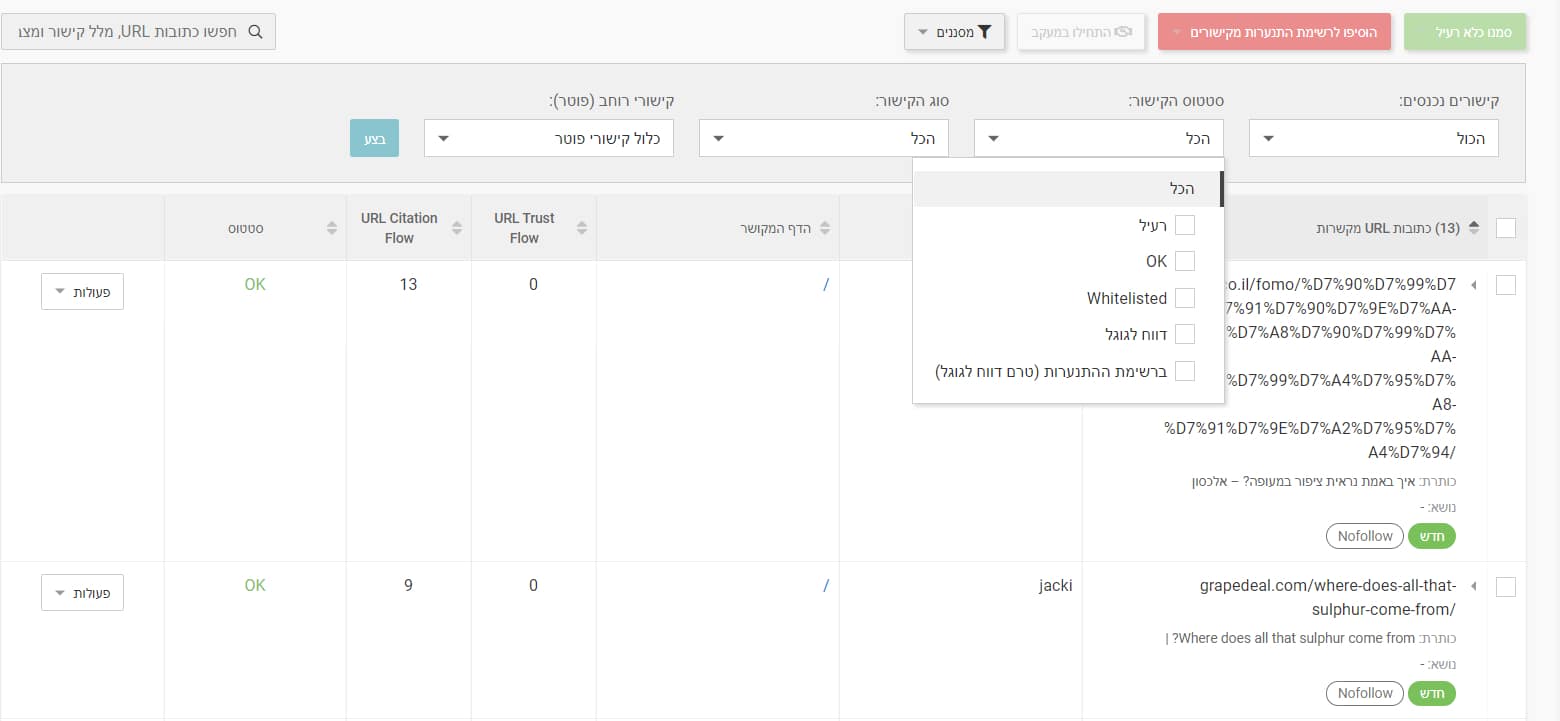Tick the דווח לגוגל checkbox

point(1184,334)
